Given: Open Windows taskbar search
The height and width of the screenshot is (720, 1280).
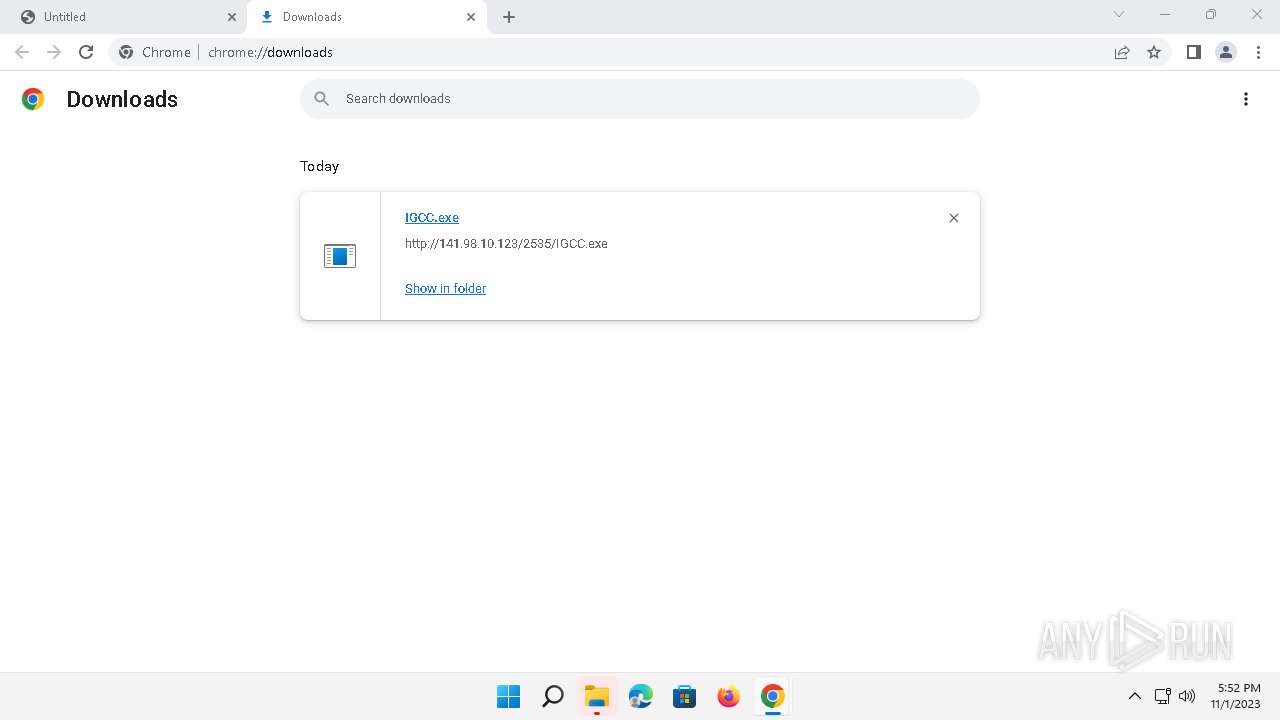Looking at the screenshot, I should coord(552,696).
